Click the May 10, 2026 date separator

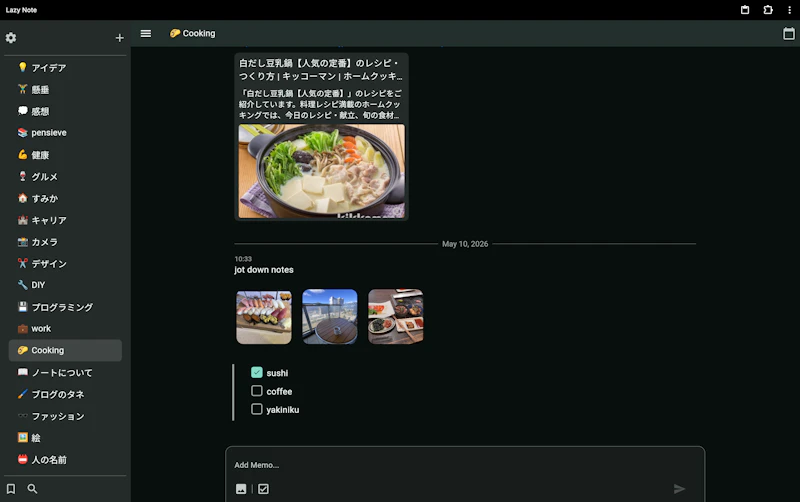(x=465, y=244)
